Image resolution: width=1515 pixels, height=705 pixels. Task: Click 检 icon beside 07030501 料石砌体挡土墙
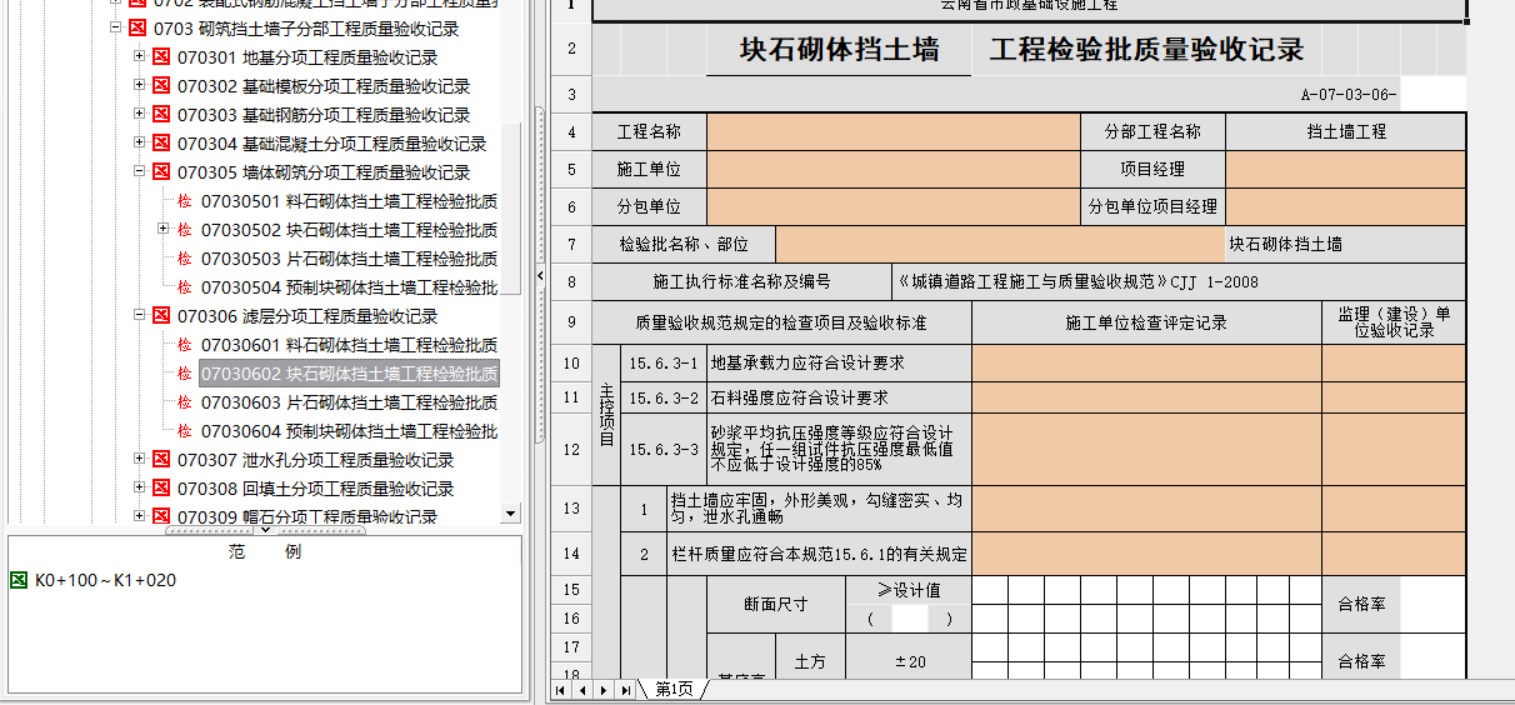pos(185,201)
